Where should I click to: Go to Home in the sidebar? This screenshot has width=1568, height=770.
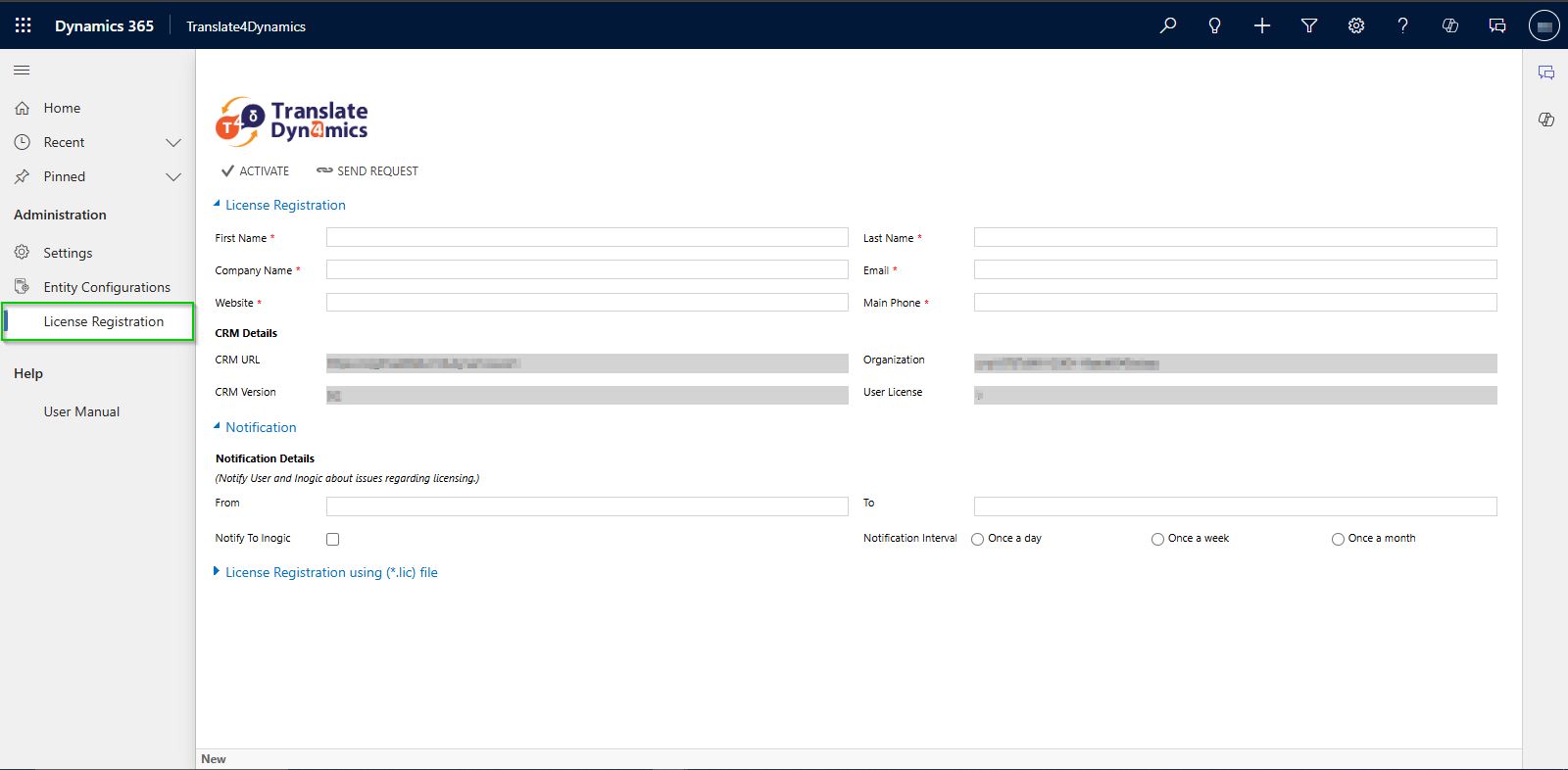click(62, 108)
